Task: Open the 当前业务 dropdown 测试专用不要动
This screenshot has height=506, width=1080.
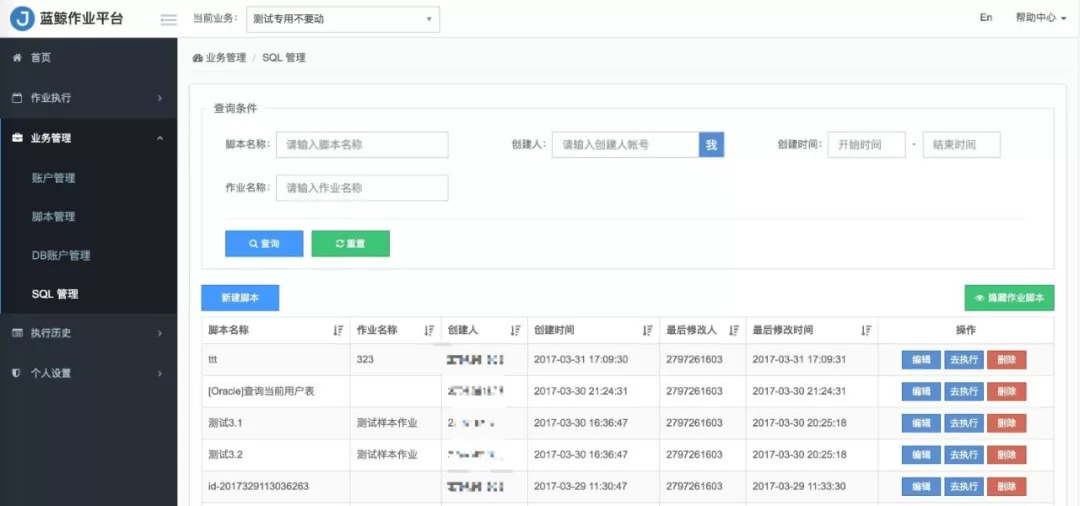Action: click(x=343, y=19)
